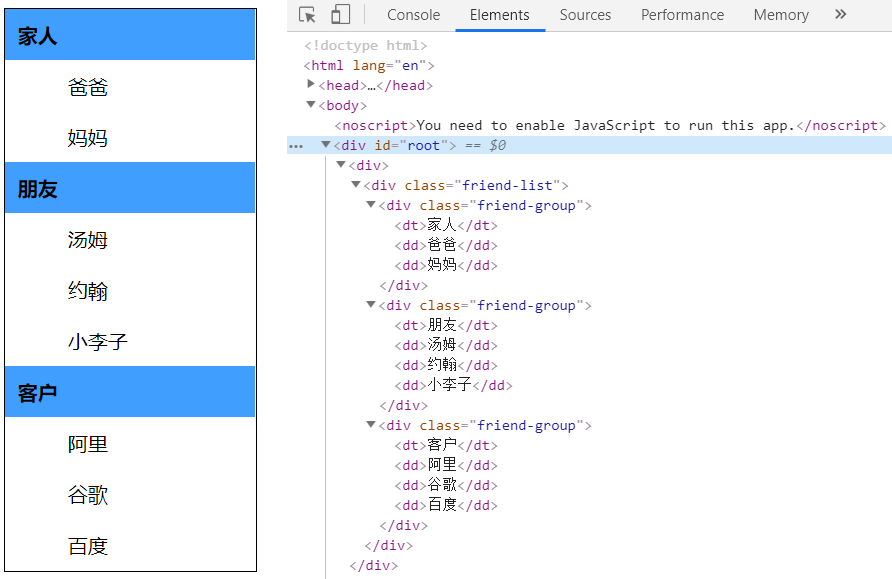Select the dd 百度 node
The width and height of the screenshot is (892, 579).
pos(446,505)
